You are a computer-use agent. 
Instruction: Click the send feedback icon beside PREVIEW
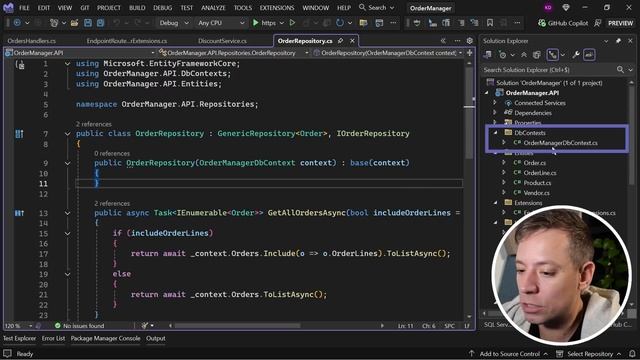point(598,23)
